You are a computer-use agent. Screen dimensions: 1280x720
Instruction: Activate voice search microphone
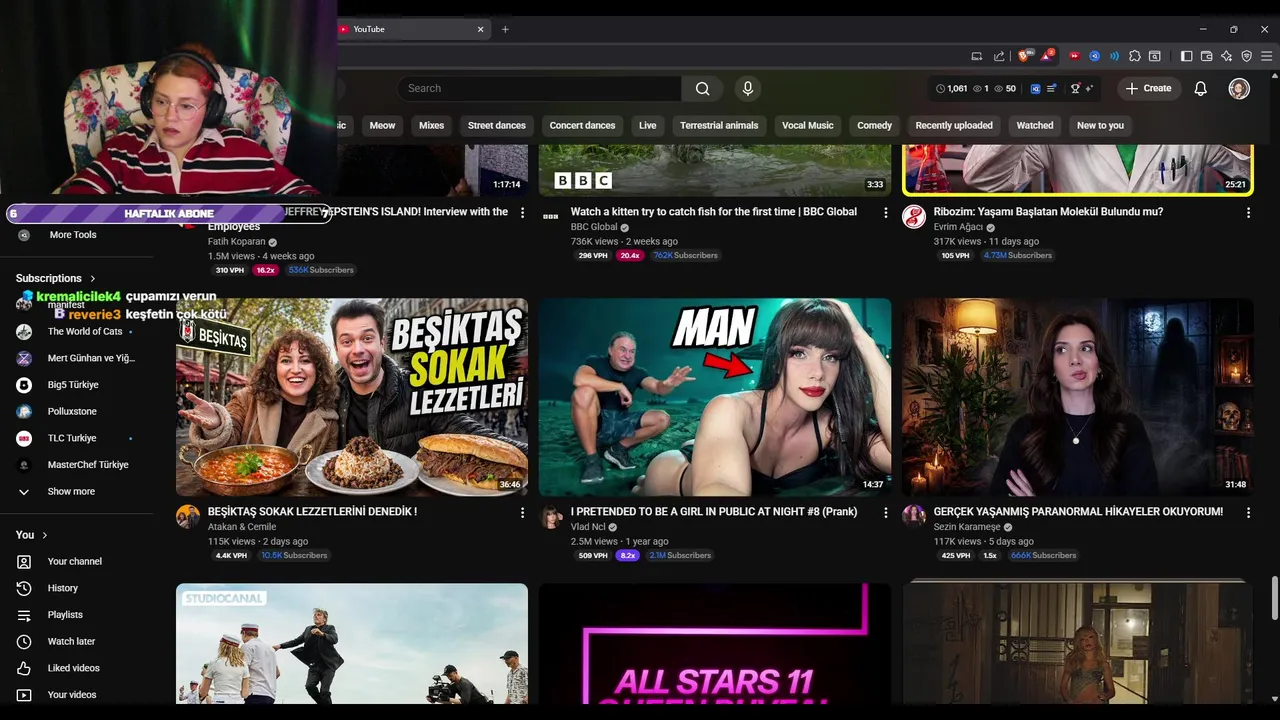(747, 88)
